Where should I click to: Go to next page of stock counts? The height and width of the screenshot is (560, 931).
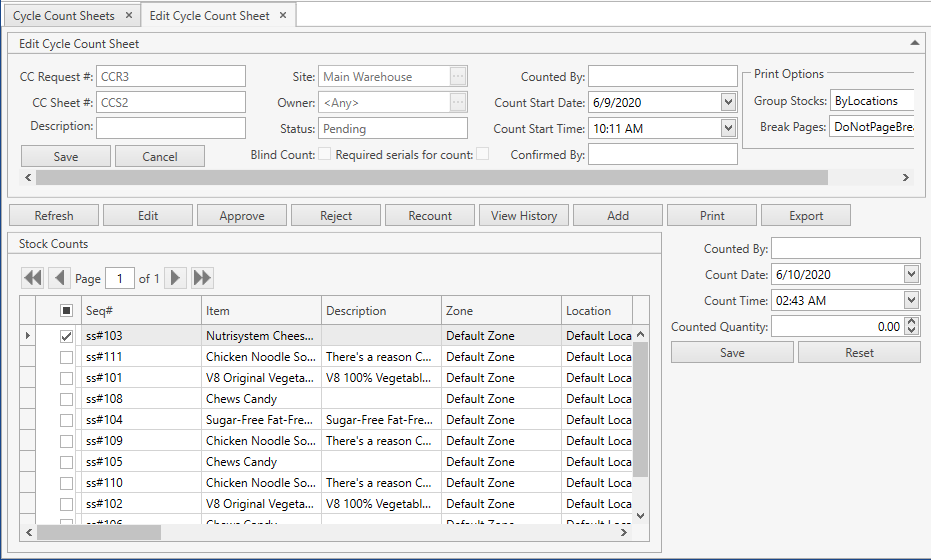coord(176,278)
